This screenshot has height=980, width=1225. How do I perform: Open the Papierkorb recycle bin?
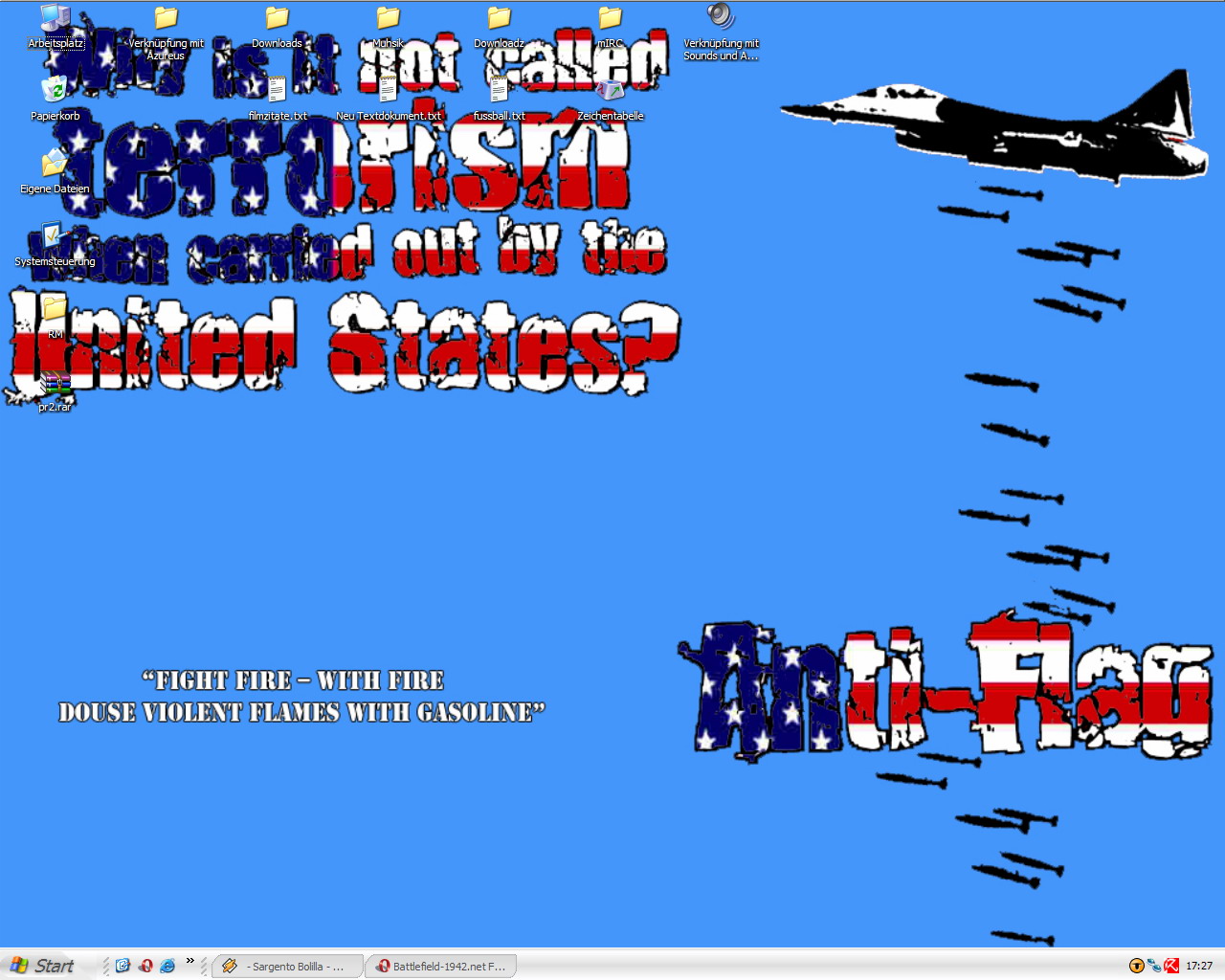point(56,100)
